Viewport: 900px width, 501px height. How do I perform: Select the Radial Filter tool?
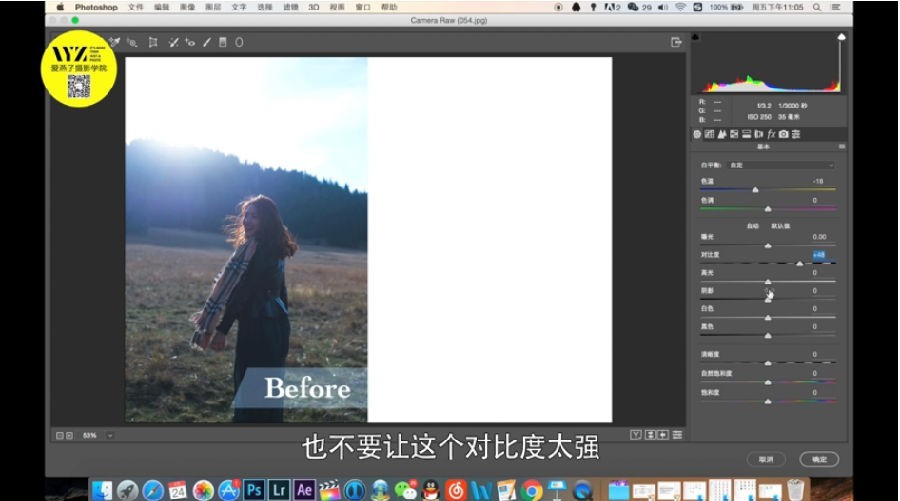tap(239, 42)
